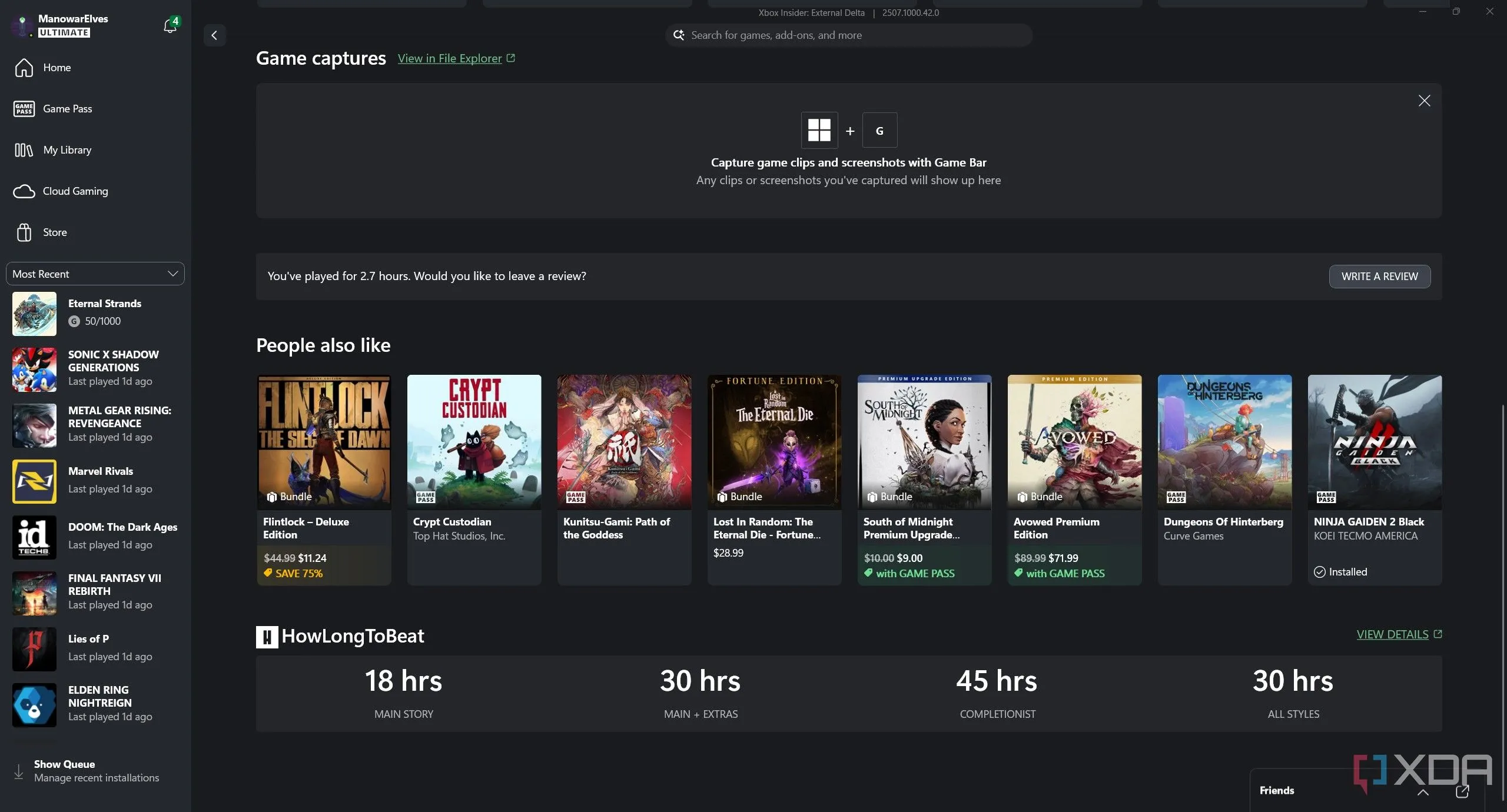Image resolution: width=1507 pixels, height=812 pixels.
Task: Click the Cloud Gaming cloud icon
Action: [x=24, y=191]
